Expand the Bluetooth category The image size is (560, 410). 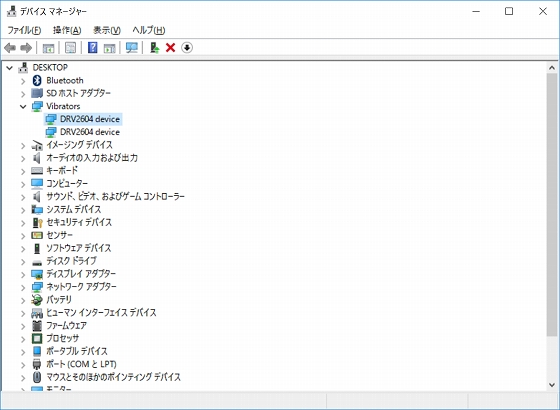pos(23,81)
